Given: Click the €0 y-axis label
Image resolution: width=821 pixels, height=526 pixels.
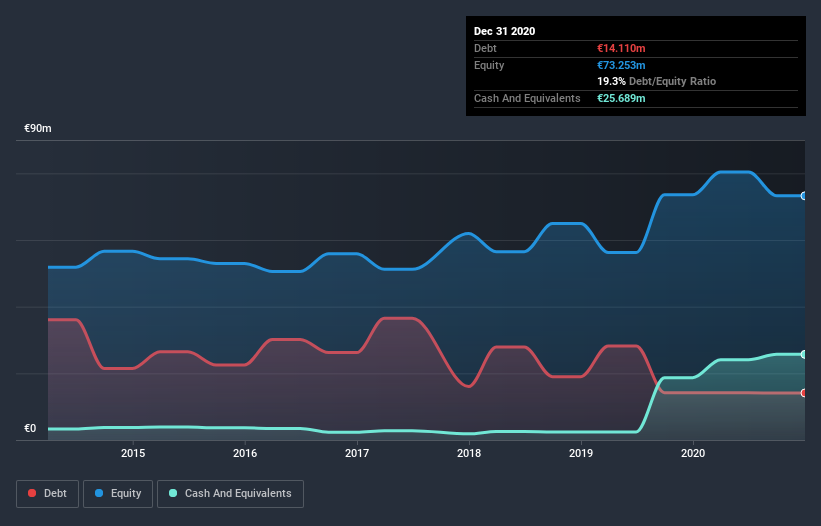Looking at the screenshot, I should [x=30, y=428].
